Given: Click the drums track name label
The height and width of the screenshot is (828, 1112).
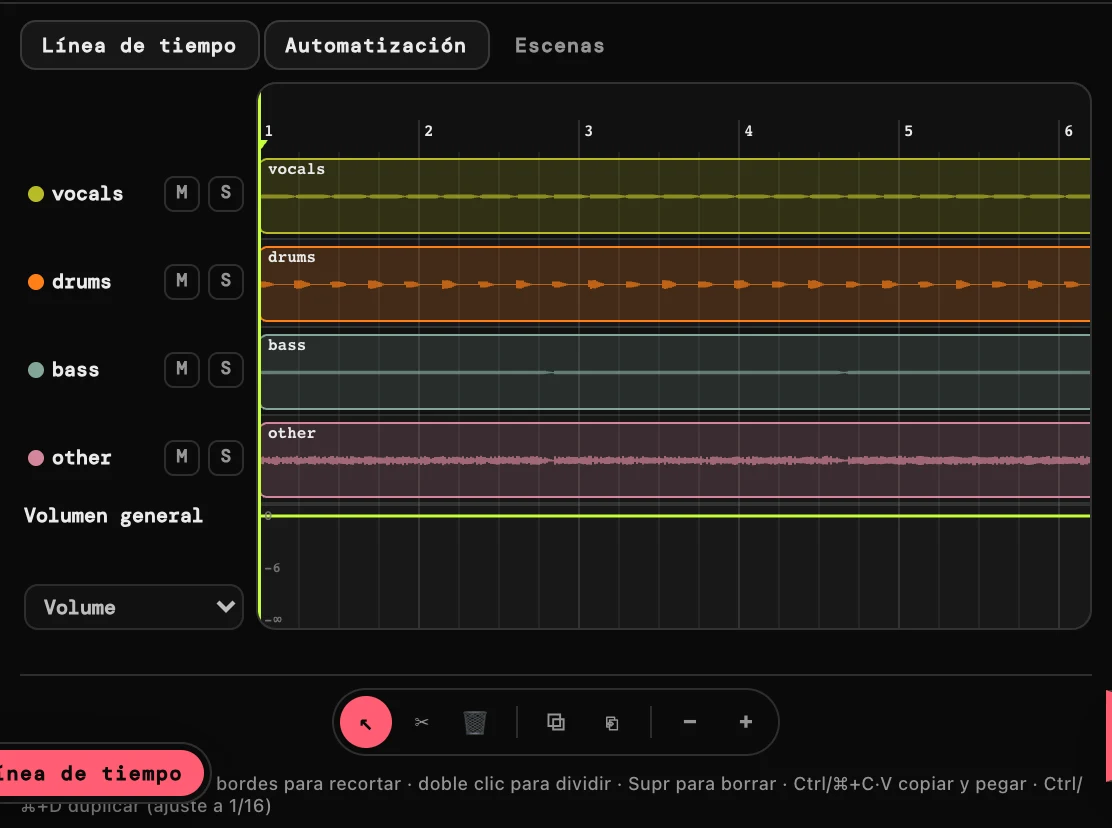Looking at the screenshot, I should tap(82, 281).
